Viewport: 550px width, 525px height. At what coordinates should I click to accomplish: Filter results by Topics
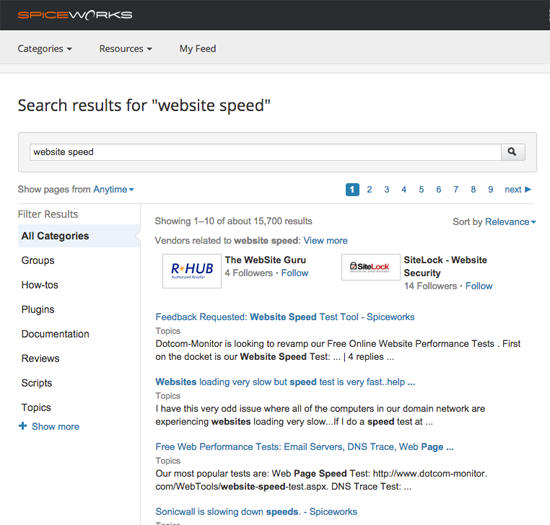36,408
